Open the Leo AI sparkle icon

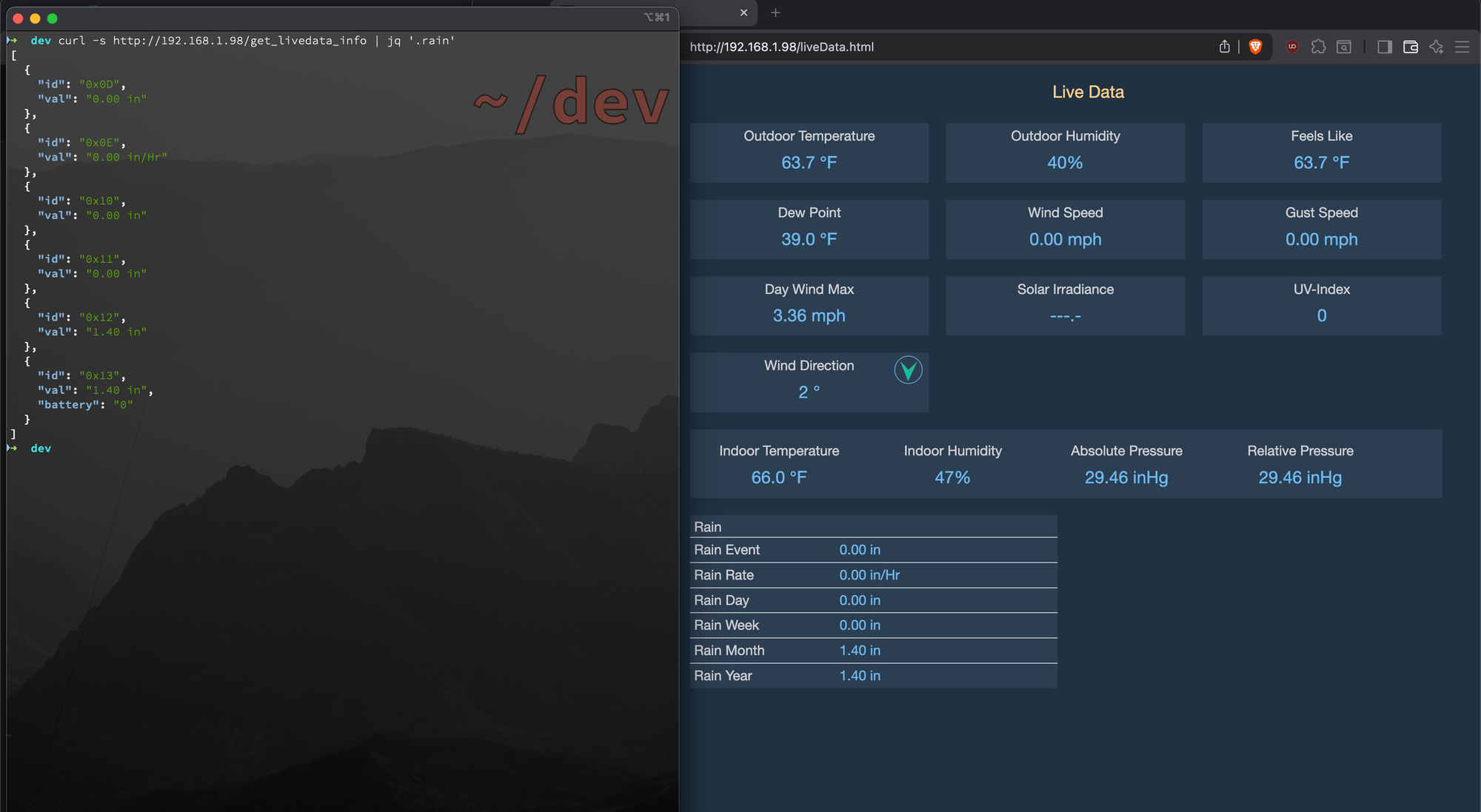click(x=1437, y=47)
